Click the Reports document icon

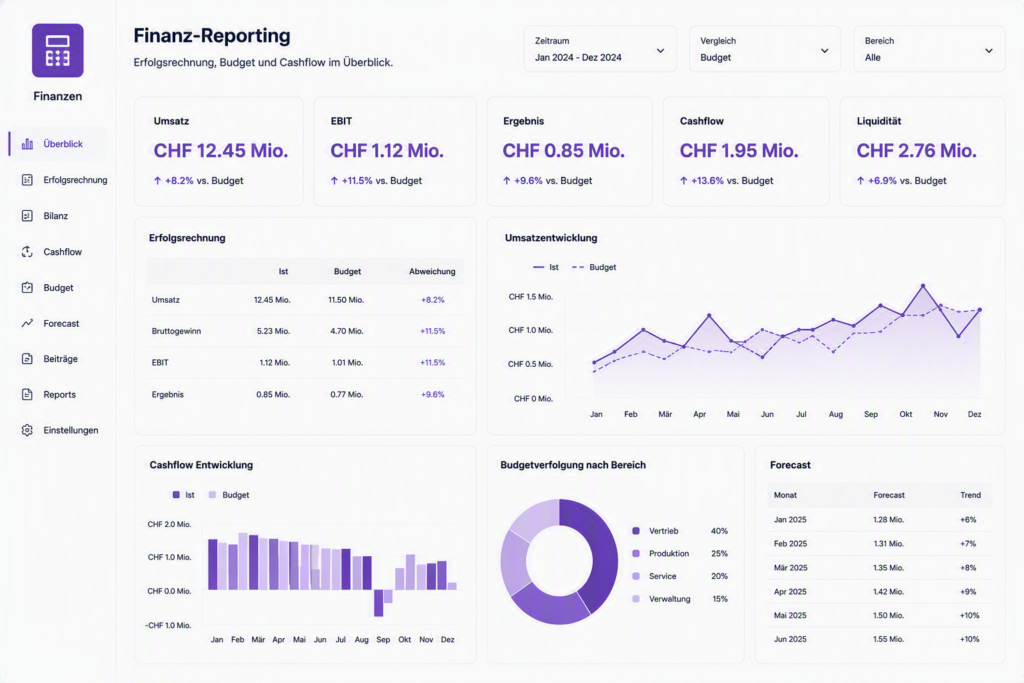click(27, 394)
